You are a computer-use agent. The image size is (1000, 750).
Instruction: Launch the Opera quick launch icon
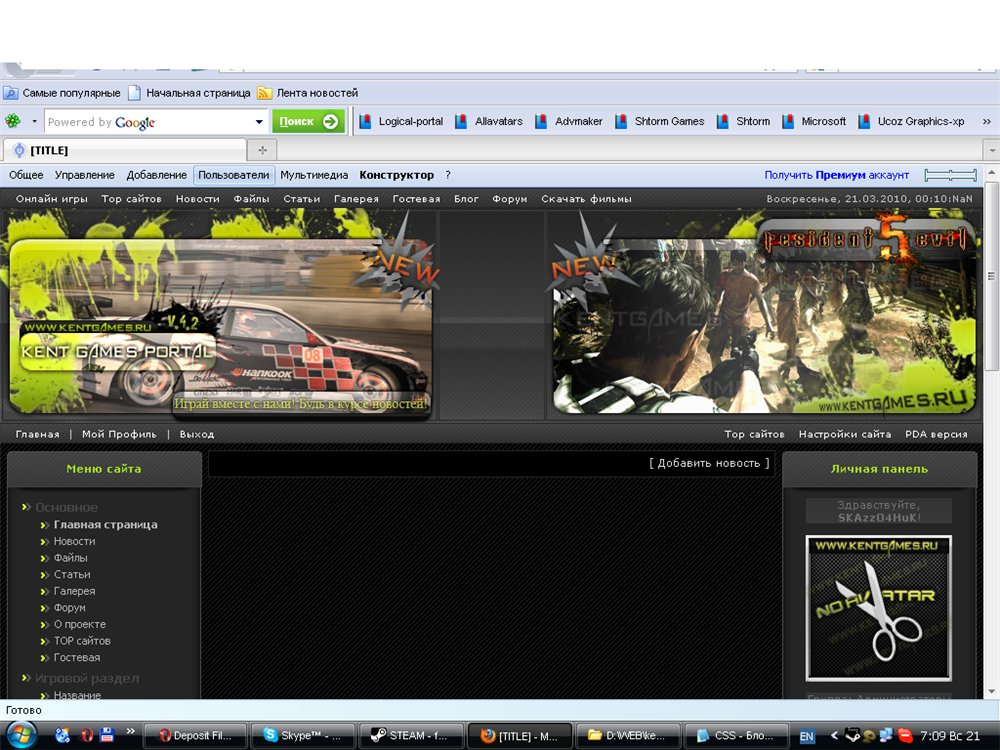tap(86, 735)
